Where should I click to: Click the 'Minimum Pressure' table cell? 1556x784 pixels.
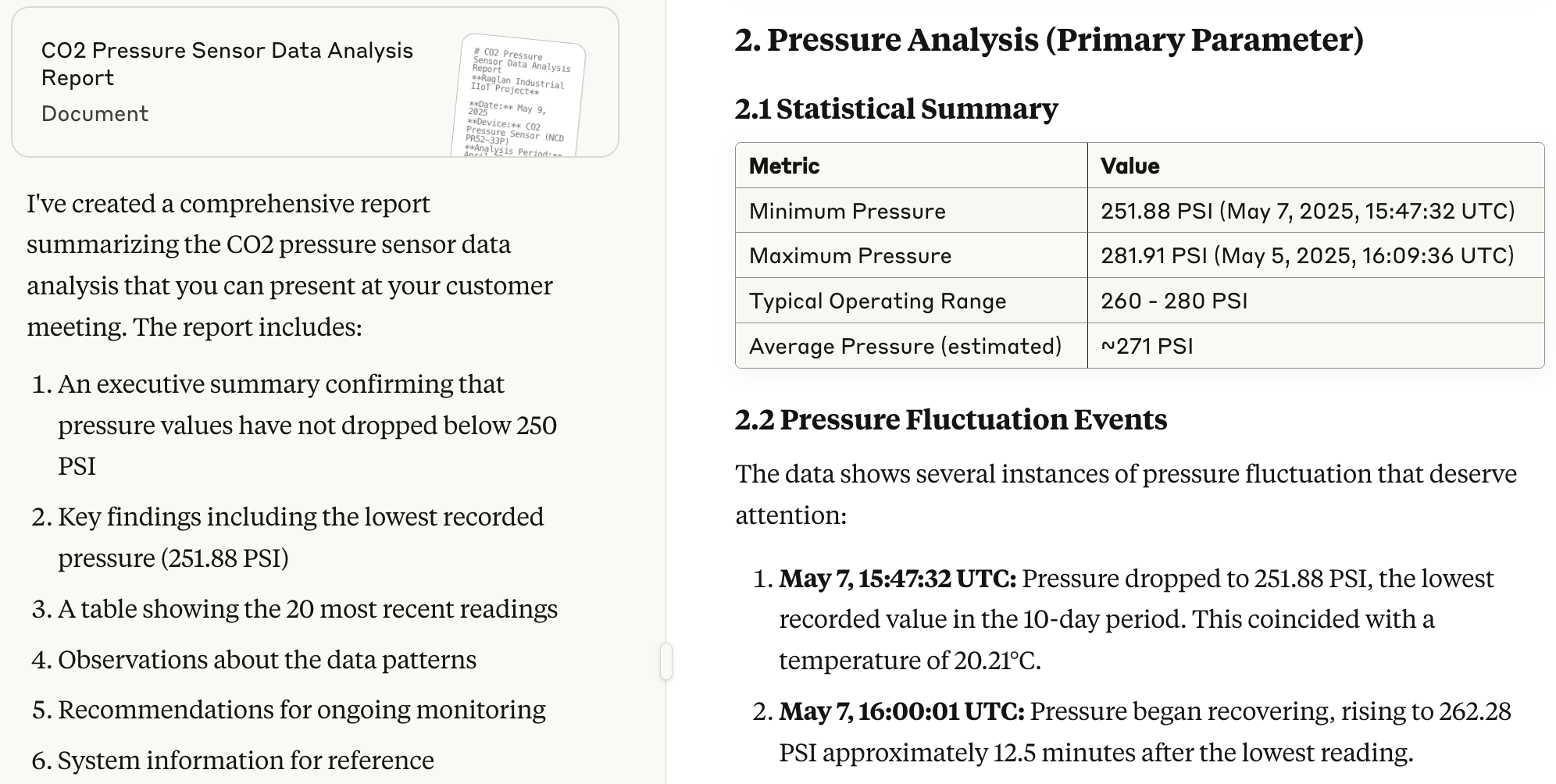(x=912, y=211)
